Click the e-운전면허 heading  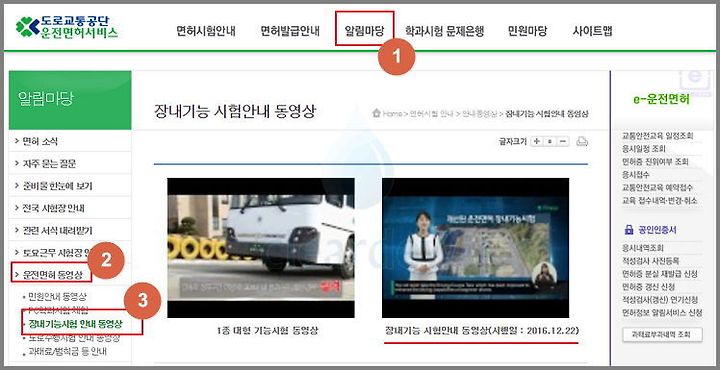pos(661,99)
